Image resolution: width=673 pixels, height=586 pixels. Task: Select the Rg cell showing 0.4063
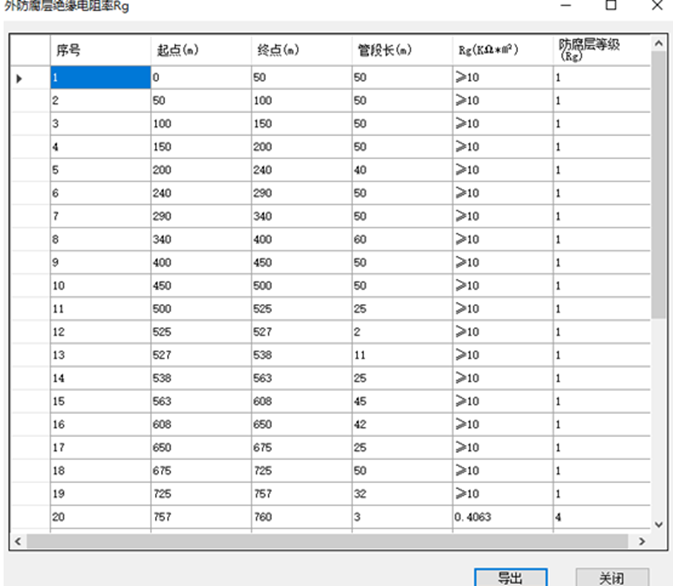501,517
